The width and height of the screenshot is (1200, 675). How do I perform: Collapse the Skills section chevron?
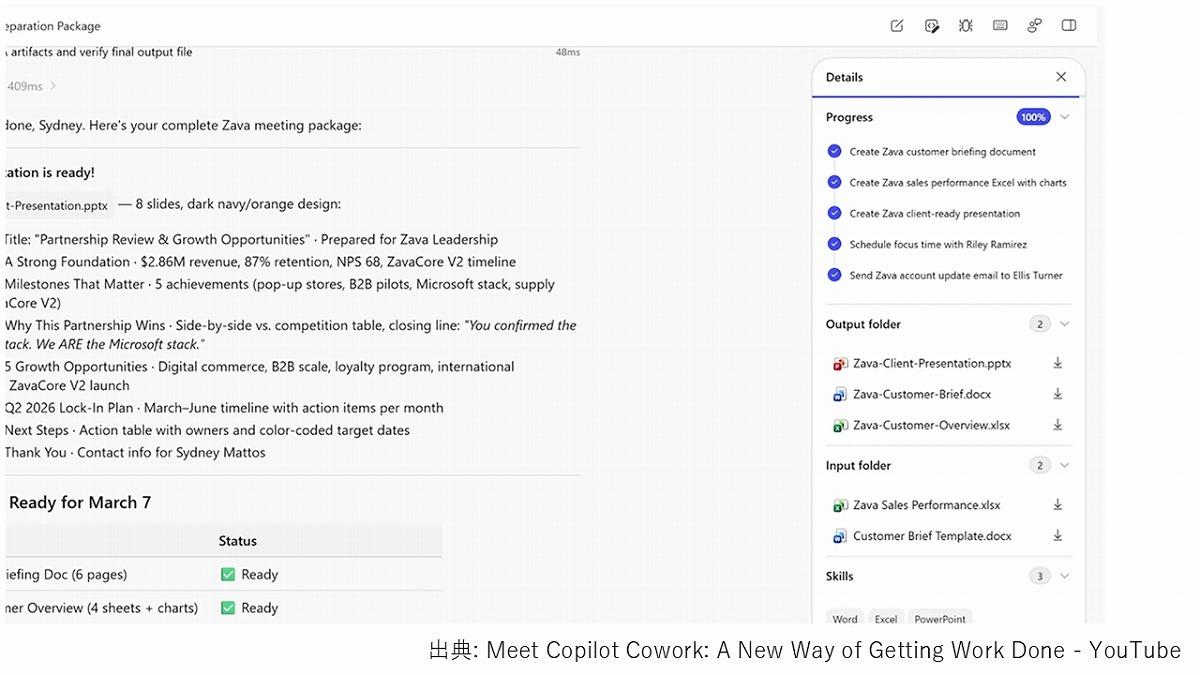click(1065, 576)
